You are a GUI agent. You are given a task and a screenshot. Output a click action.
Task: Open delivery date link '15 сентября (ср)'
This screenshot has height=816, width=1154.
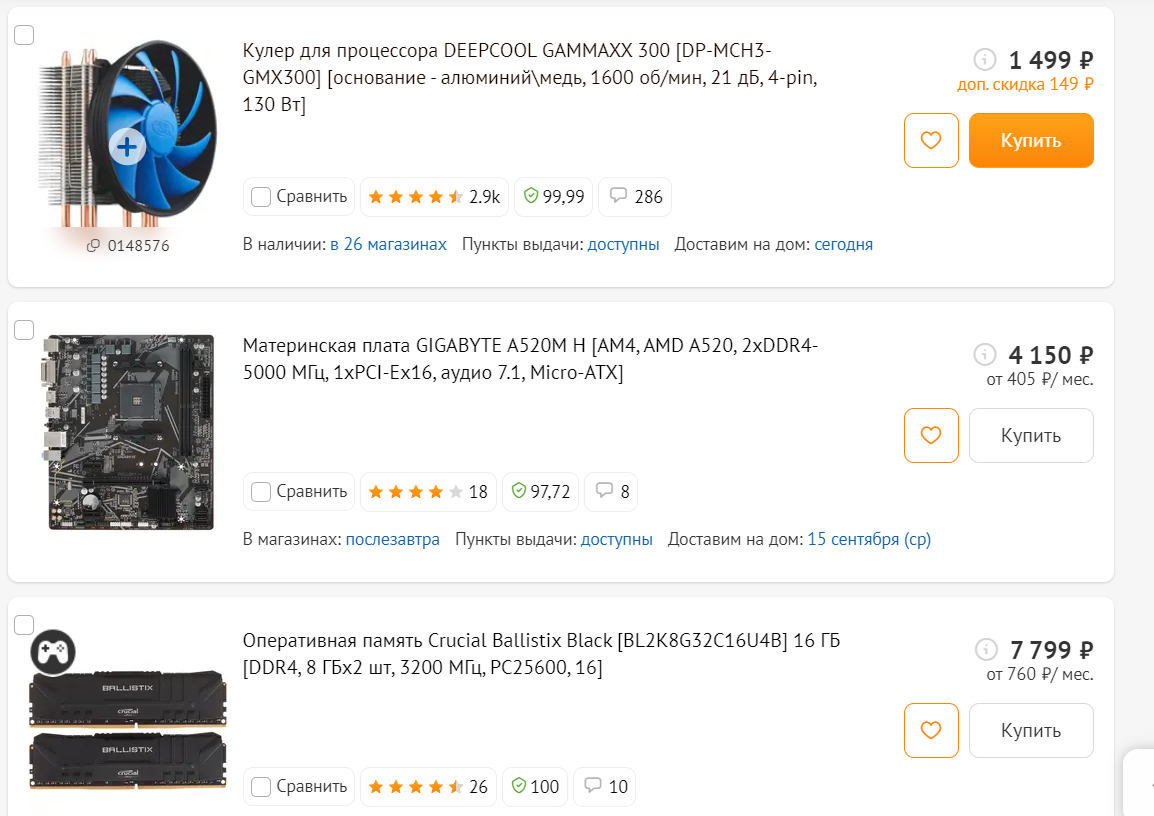pos(869,539)
